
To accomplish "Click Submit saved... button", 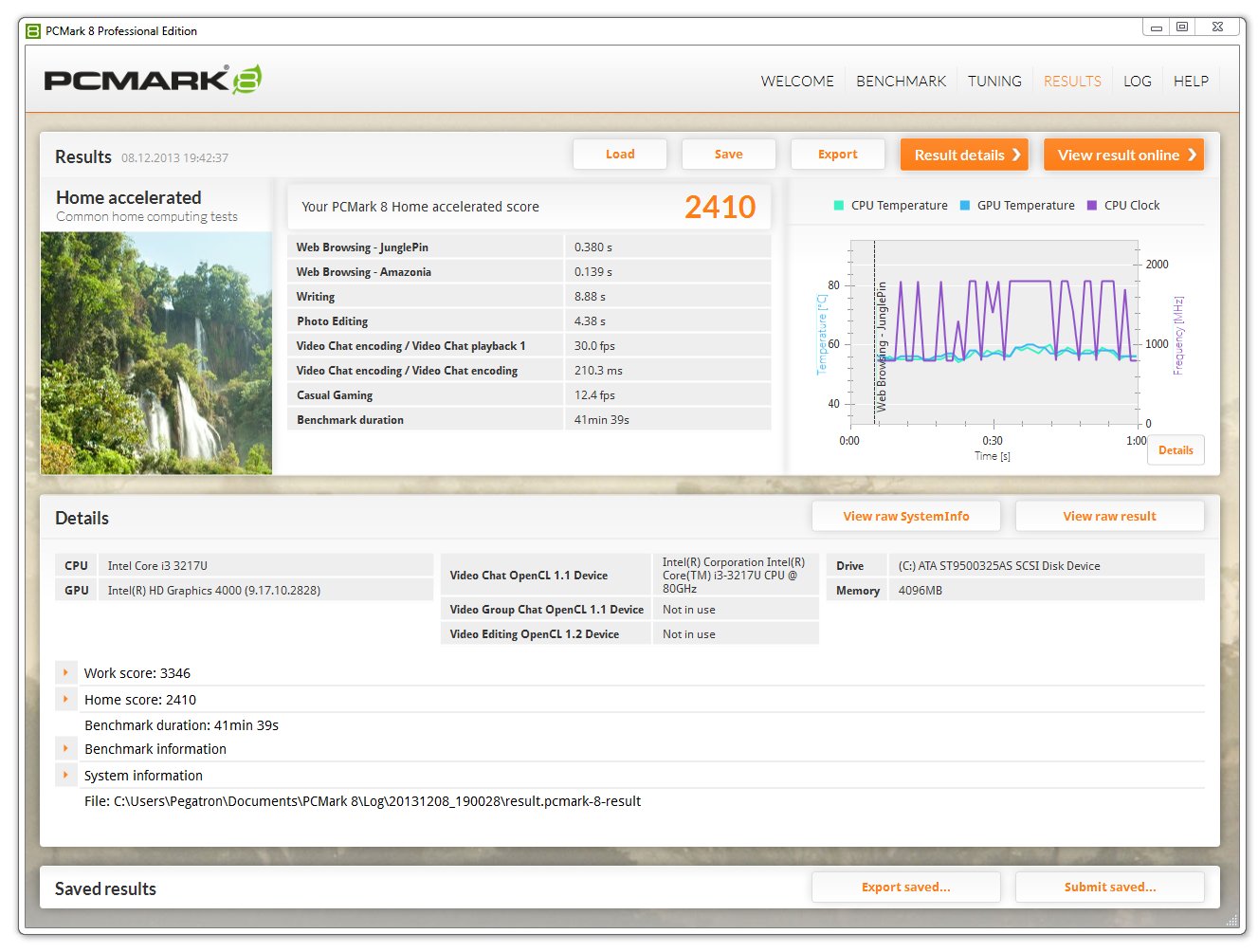I will point(1110,888).
